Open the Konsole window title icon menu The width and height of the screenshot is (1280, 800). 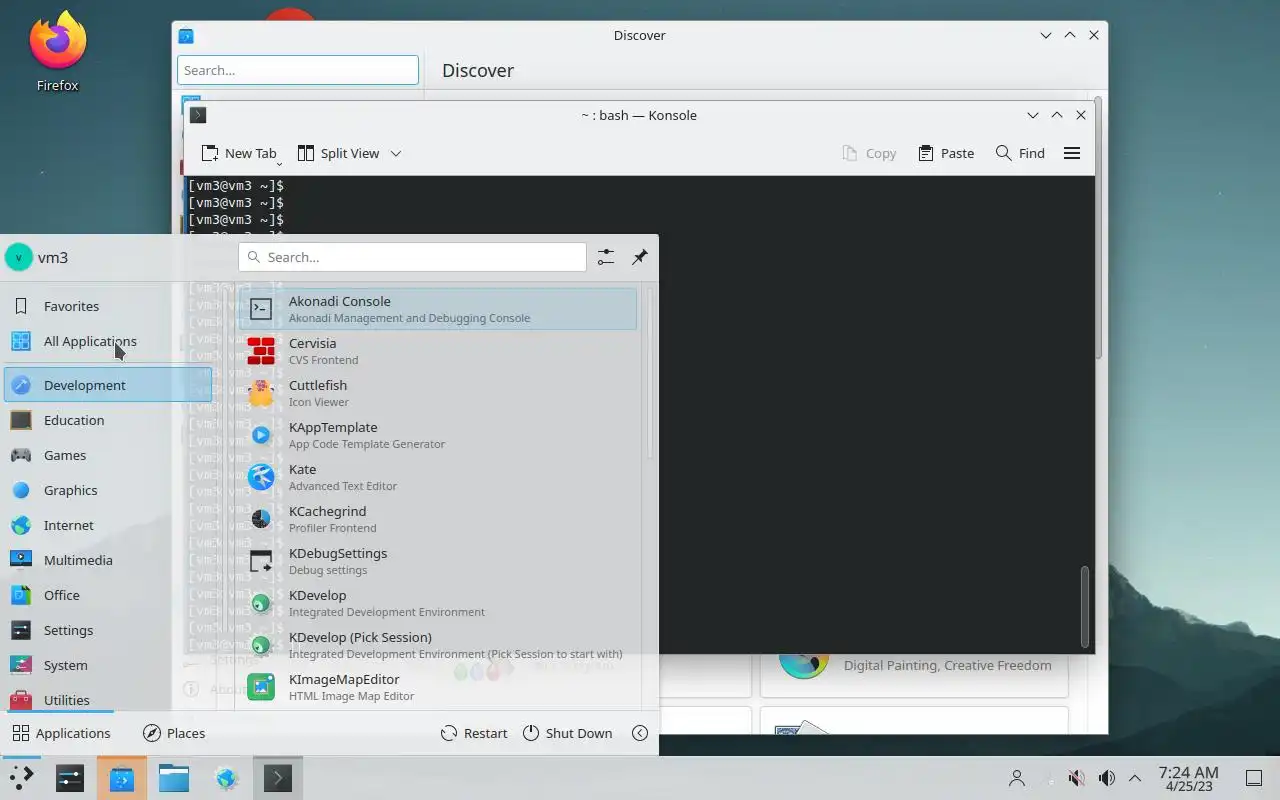(198, 115)
